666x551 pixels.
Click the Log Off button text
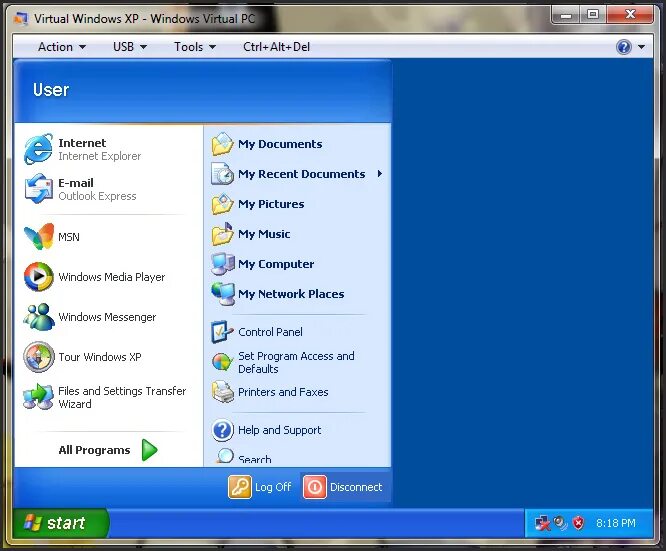point(273,487)
